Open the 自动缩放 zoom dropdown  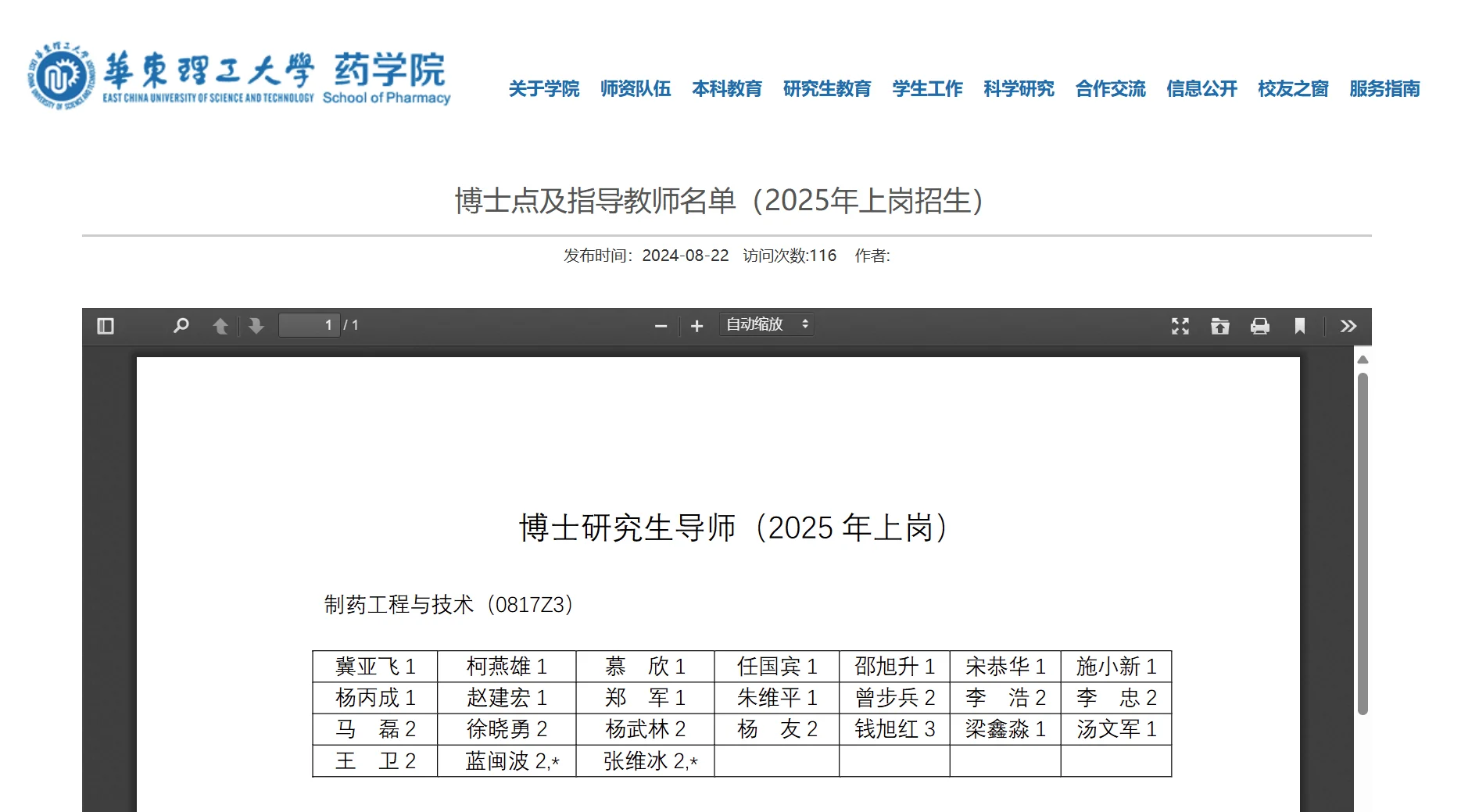pos(766,324)
